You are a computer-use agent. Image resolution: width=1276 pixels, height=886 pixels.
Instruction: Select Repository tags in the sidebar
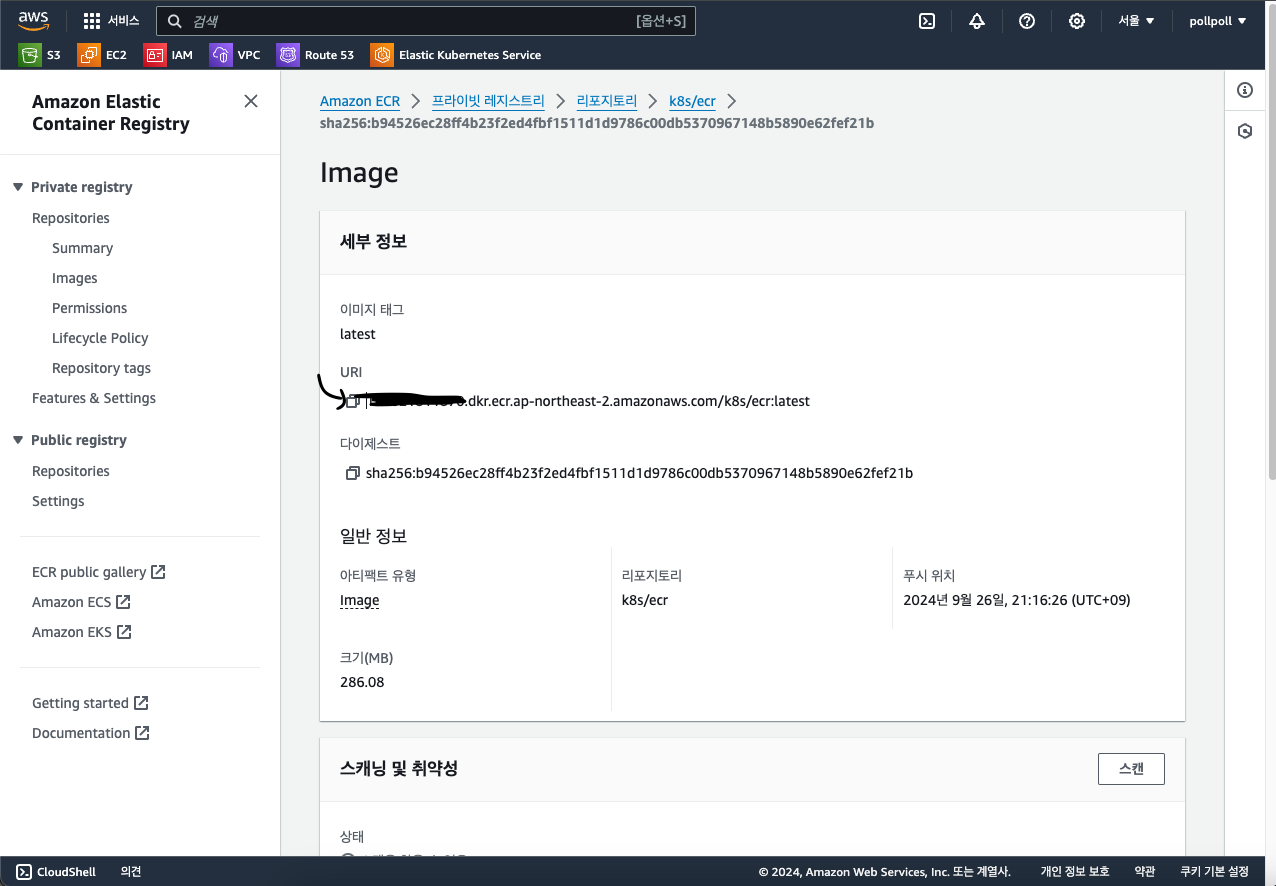(101, 368)
